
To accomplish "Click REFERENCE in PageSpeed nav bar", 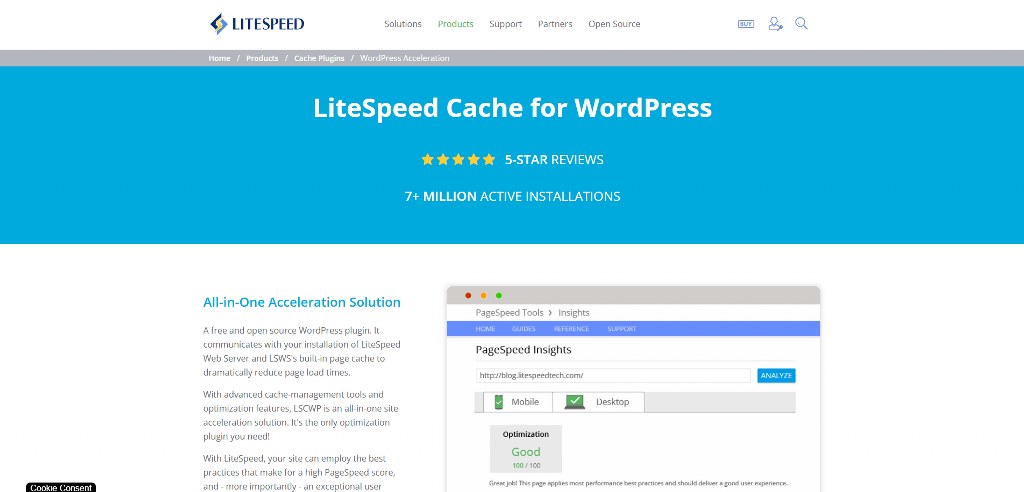I will [x=571, y=329].
